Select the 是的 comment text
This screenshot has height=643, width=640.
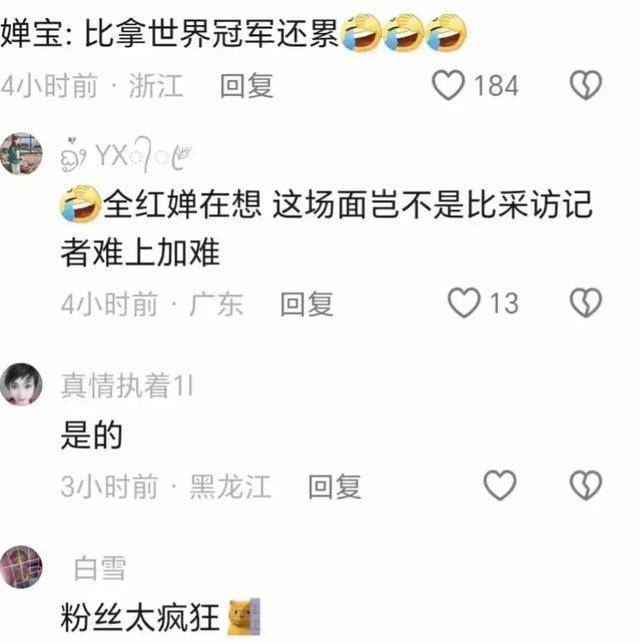click(91, 435)
